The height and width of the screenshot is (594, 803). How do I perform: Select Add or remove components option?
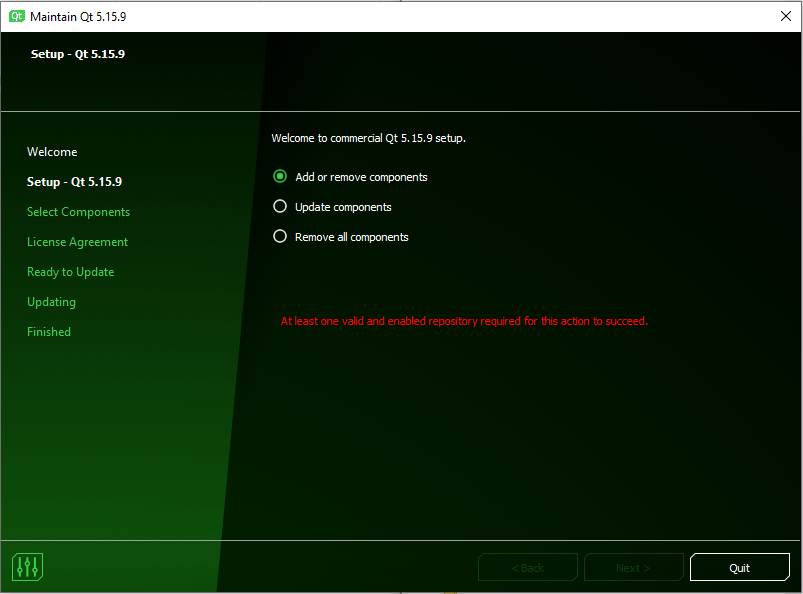click(281, 177)
